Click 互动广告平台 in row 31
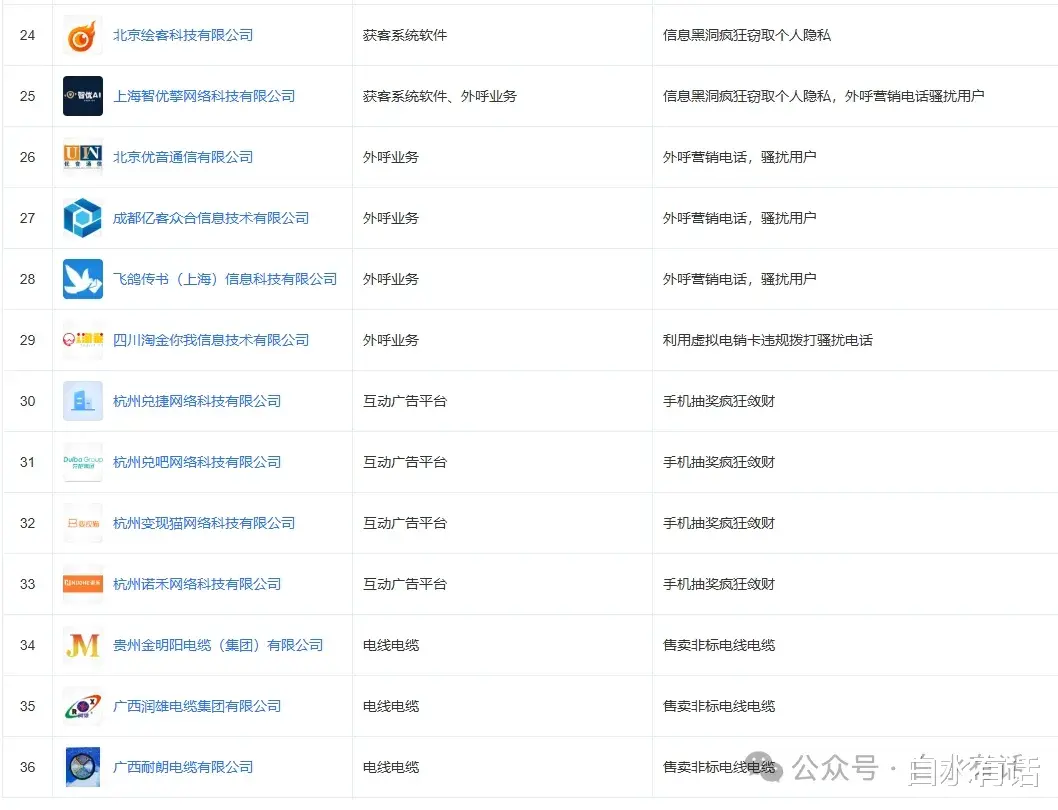This screenshot has width=1058, height=810. pyautogui.click(x=405, y=462)
